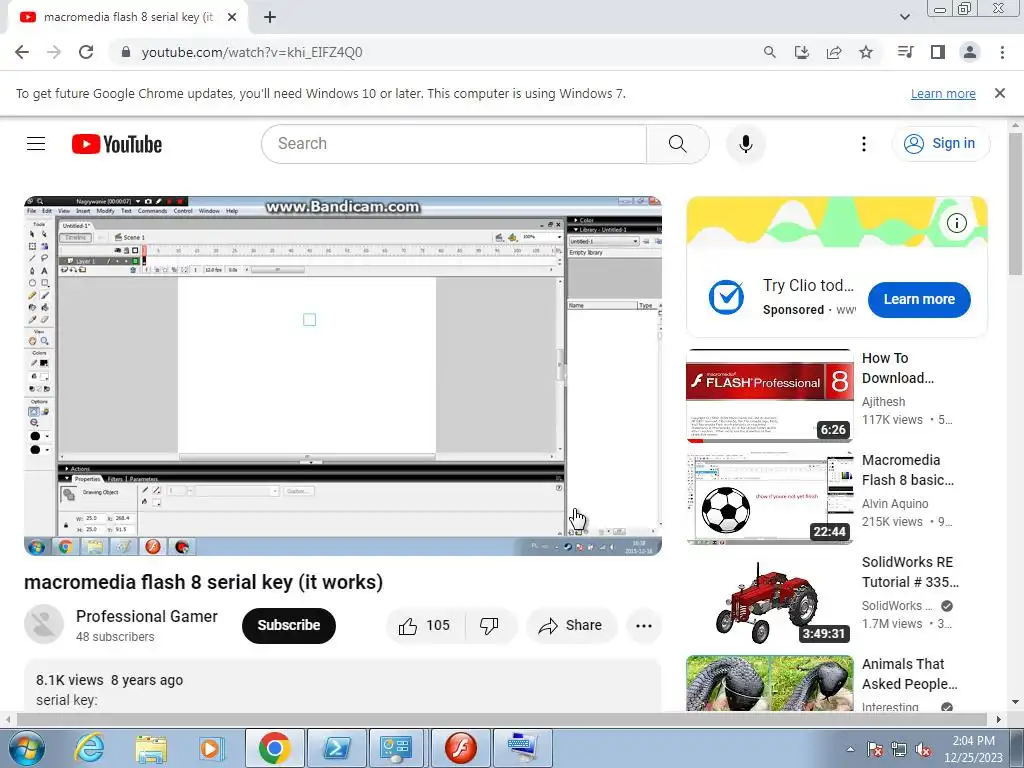Open the network tray icon
The width and height of the screenshot is (1024, 768).
point(899,749)
